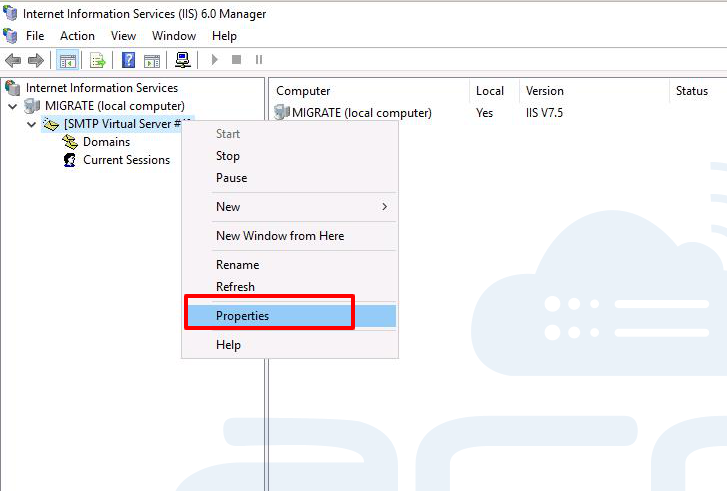
Task: Toggle the Show/Hide Action Pane icon
Action: point(152,60)
